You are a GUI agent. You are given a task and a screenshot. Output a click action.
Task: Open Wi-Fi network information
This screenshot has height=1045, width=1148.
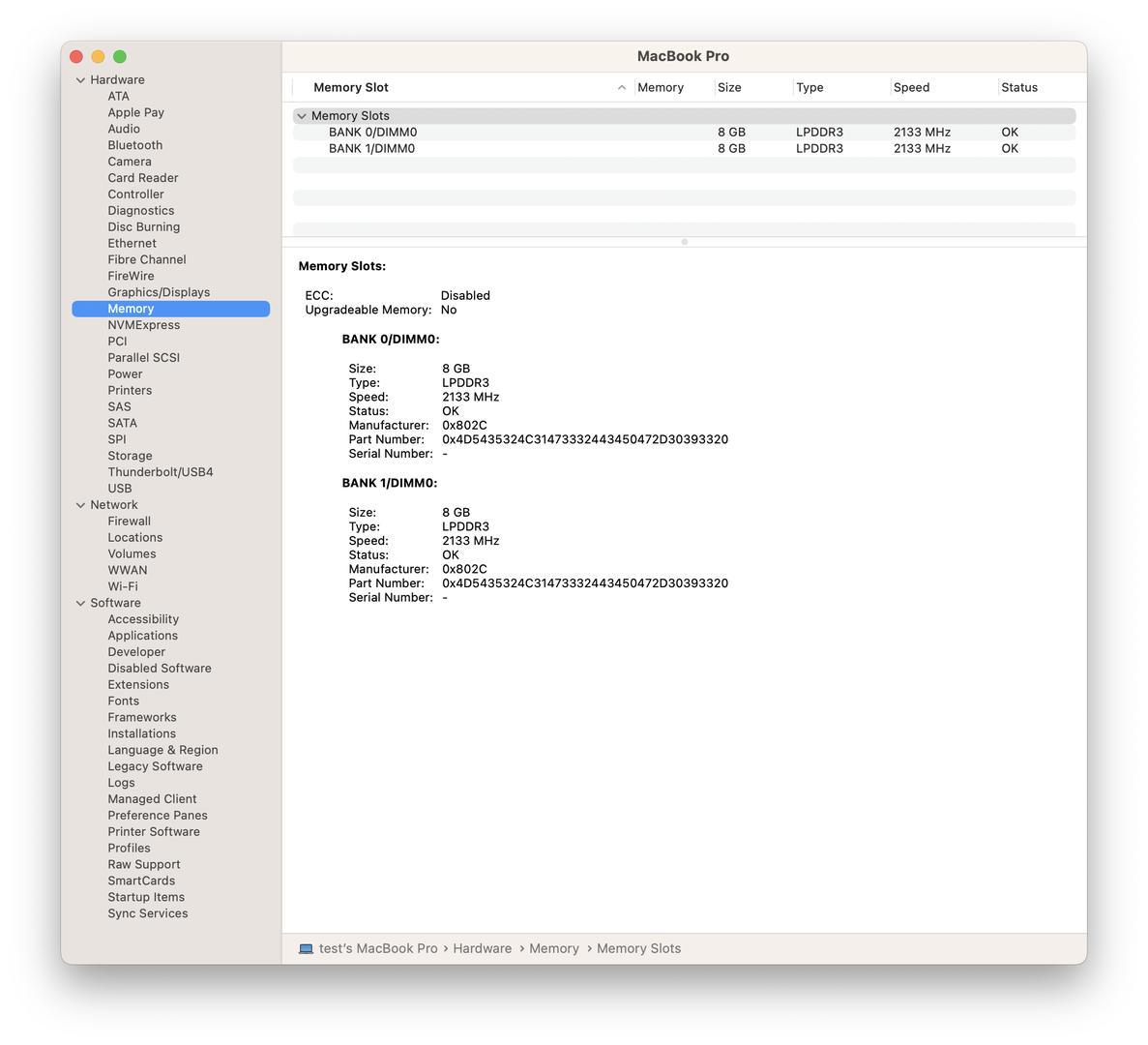(x=123, y=585)
